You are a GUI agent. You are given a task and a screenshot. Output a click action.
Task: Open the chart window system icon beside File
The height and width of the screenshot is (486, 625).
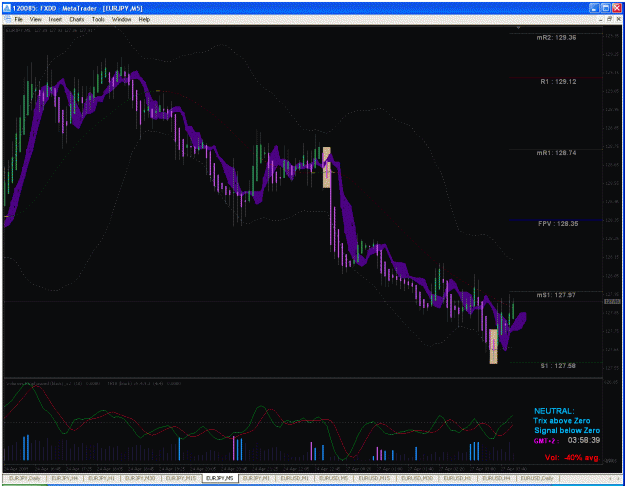7,19
